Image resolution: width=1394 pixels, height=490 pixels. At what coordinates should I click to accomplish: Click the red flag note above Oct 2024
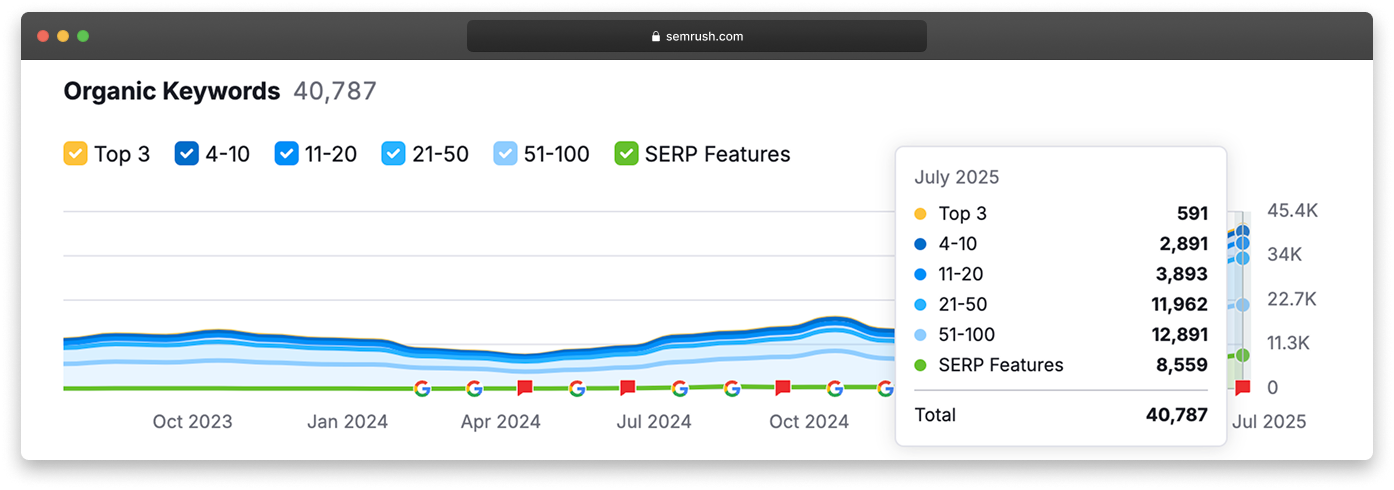[783, 388]
